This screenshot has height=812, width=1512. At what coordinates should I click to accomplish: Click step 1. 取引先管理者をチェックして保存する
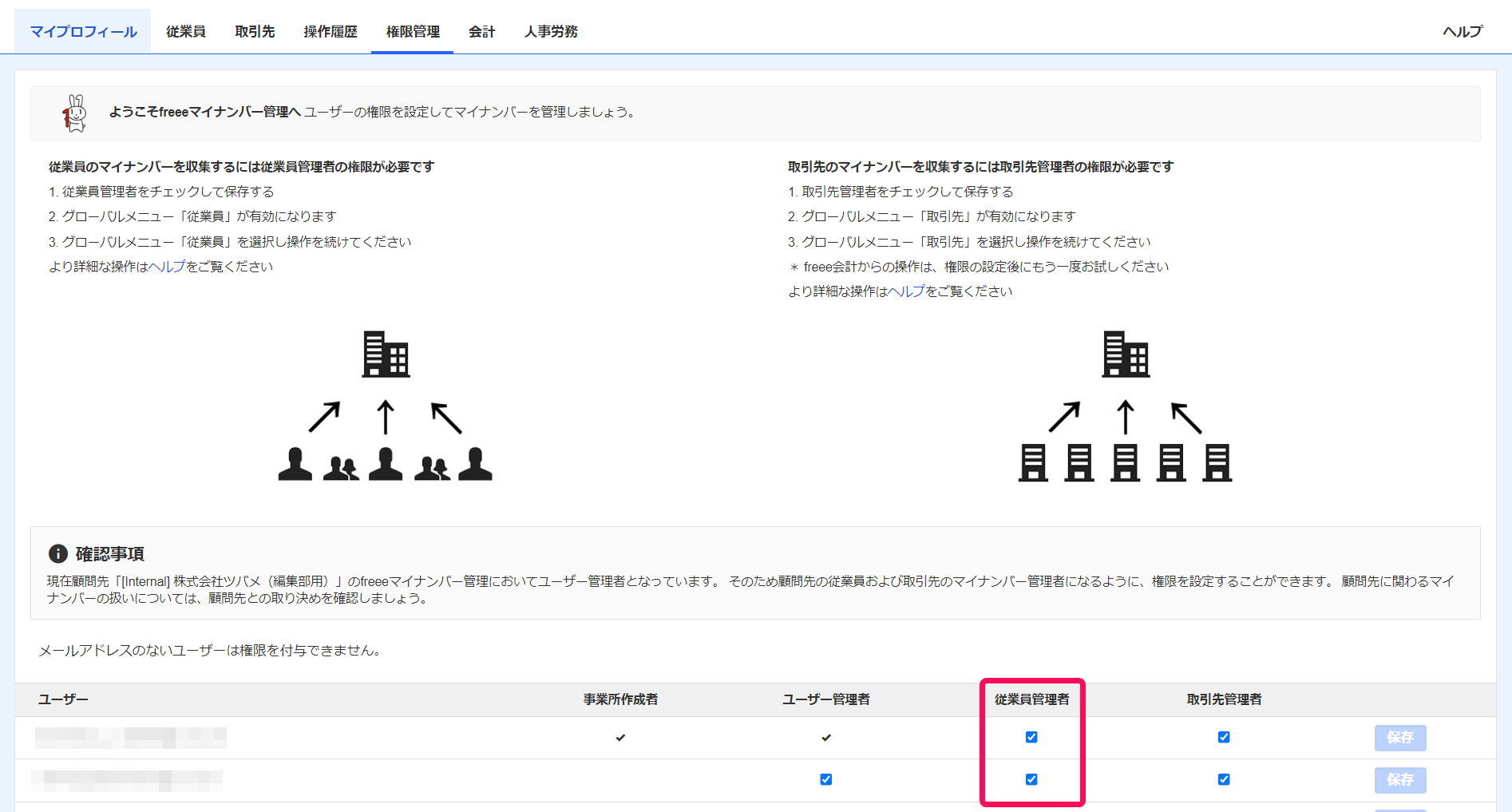pos(900,192)
